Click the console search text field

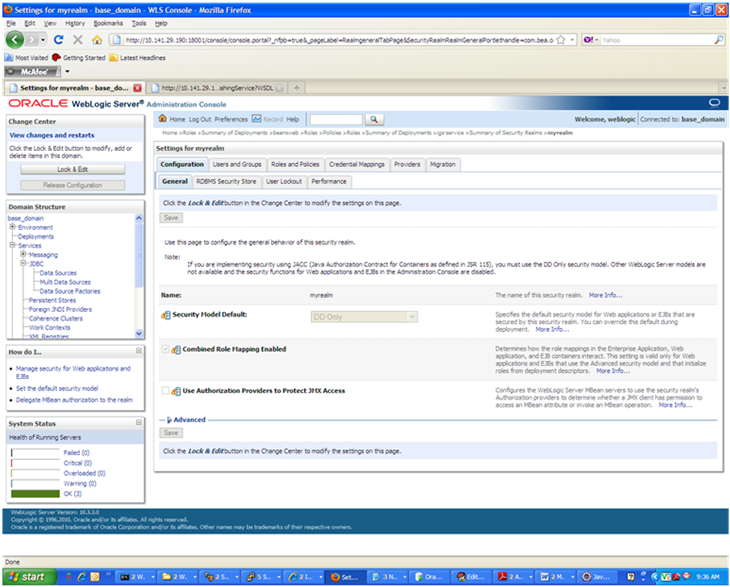[x=336, y=120]
